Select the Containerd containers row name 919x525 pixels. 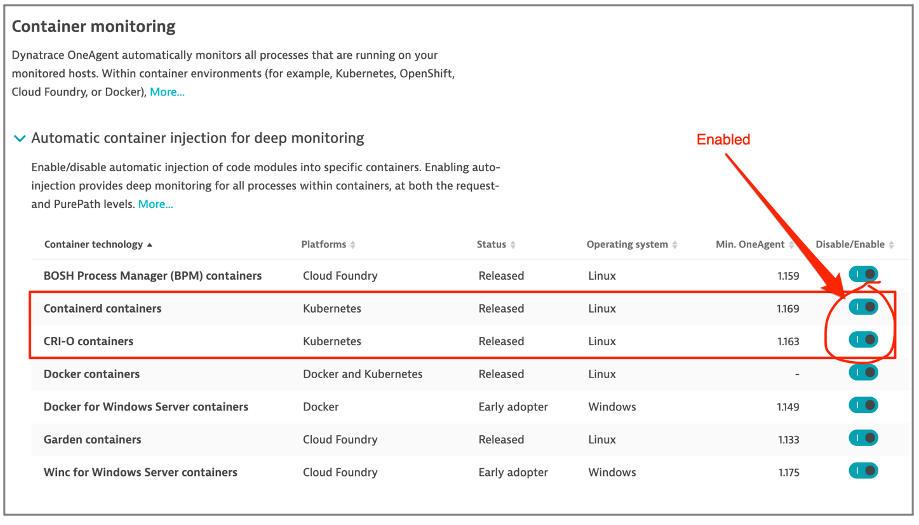pos(102,308)
